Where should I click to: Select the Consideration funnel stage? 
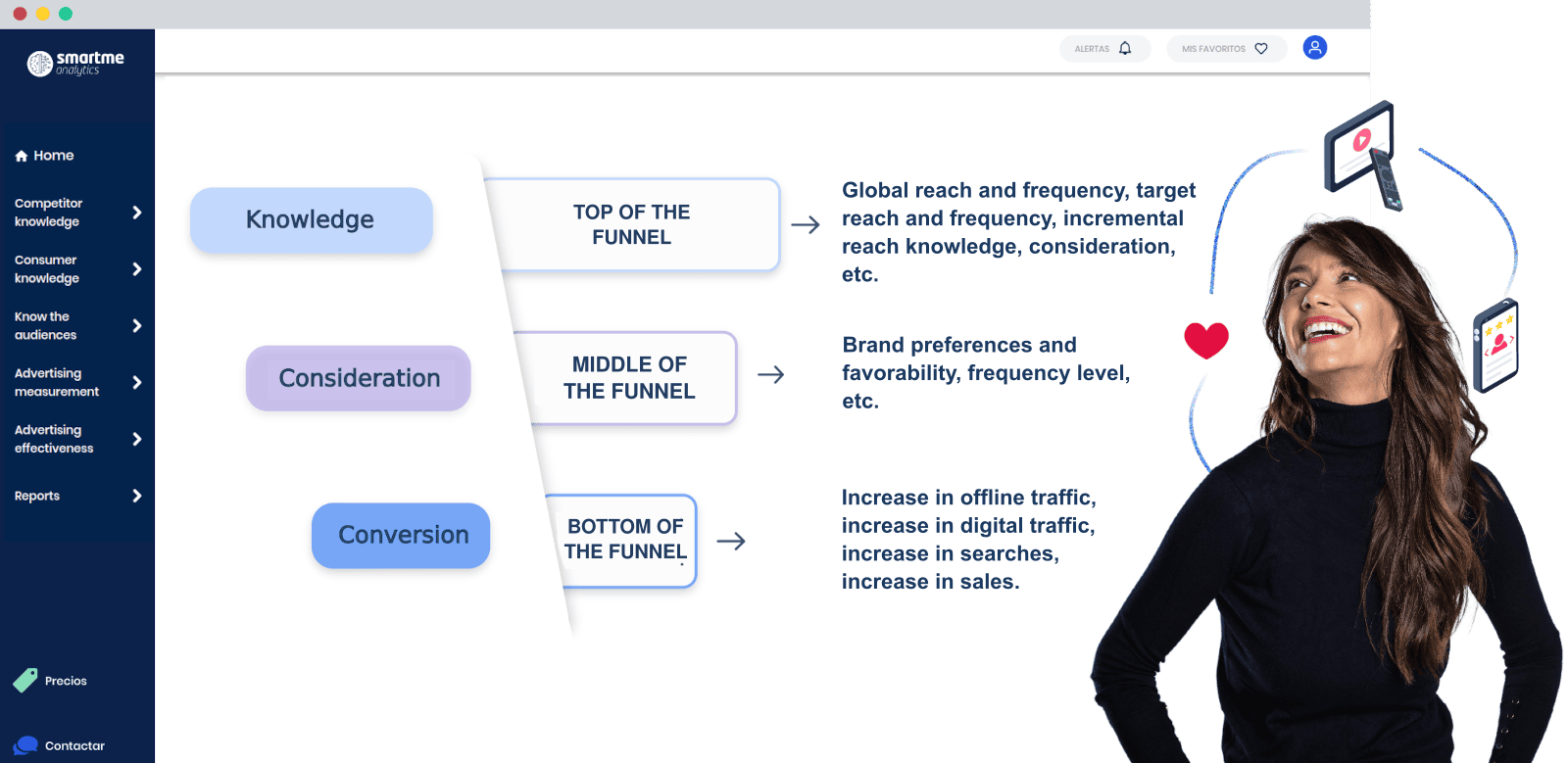(359, 378)
